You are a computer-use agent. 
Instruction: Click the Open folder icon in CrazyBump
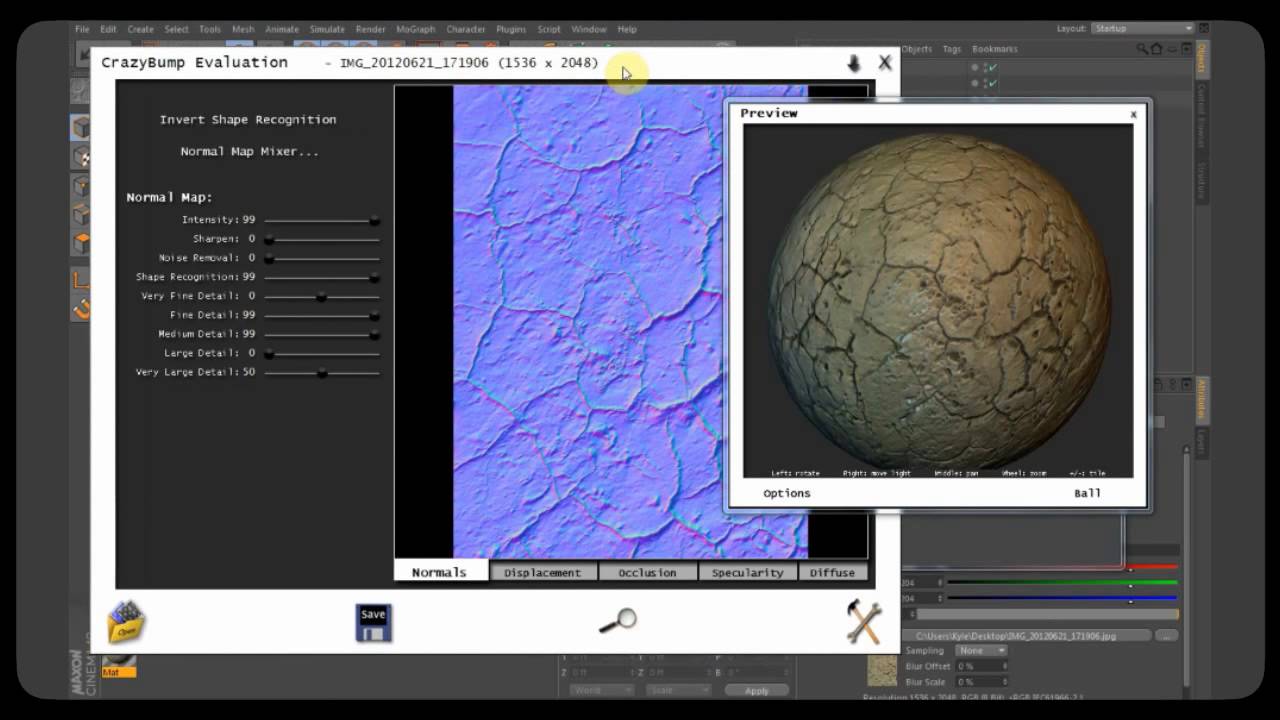click(x=126, y=622)
